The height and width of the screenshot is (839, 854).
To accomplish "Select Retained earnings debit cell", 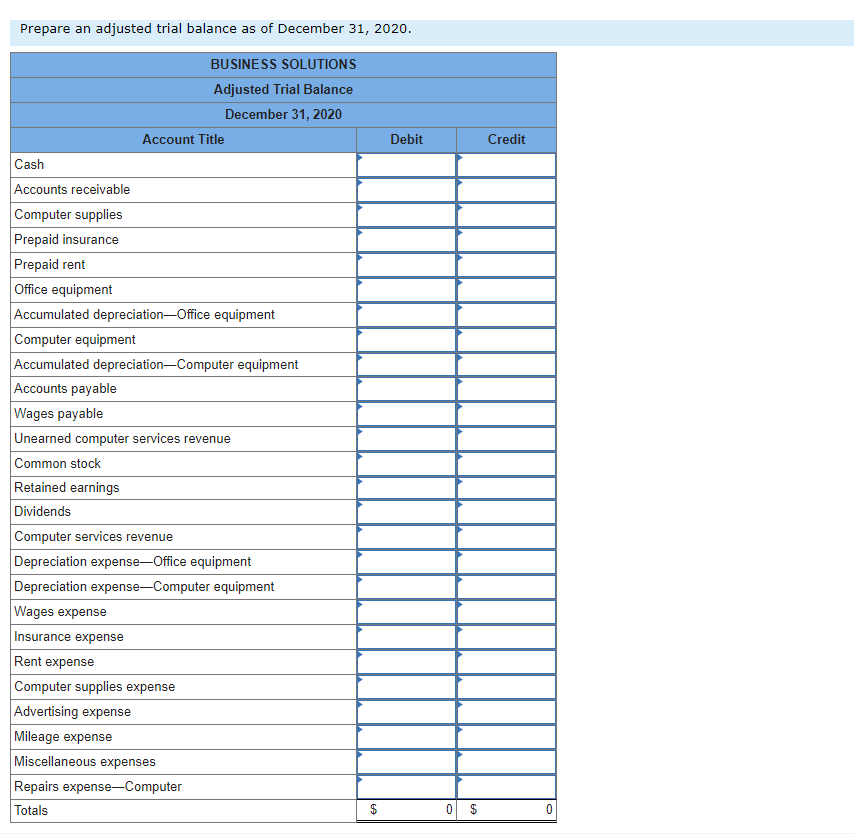I will [x=406, y=489].
